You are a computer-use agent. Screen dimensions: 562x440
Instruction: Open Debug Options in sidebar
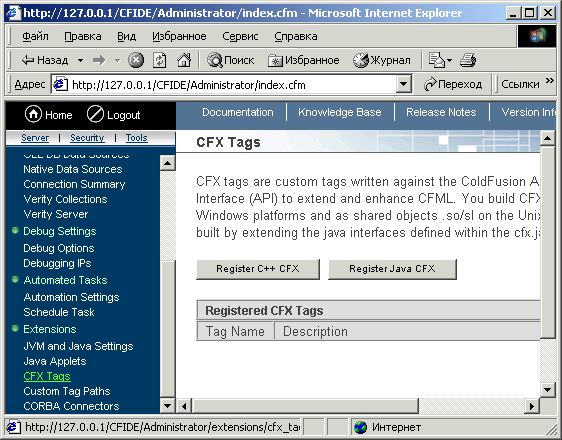coord(59,248)
